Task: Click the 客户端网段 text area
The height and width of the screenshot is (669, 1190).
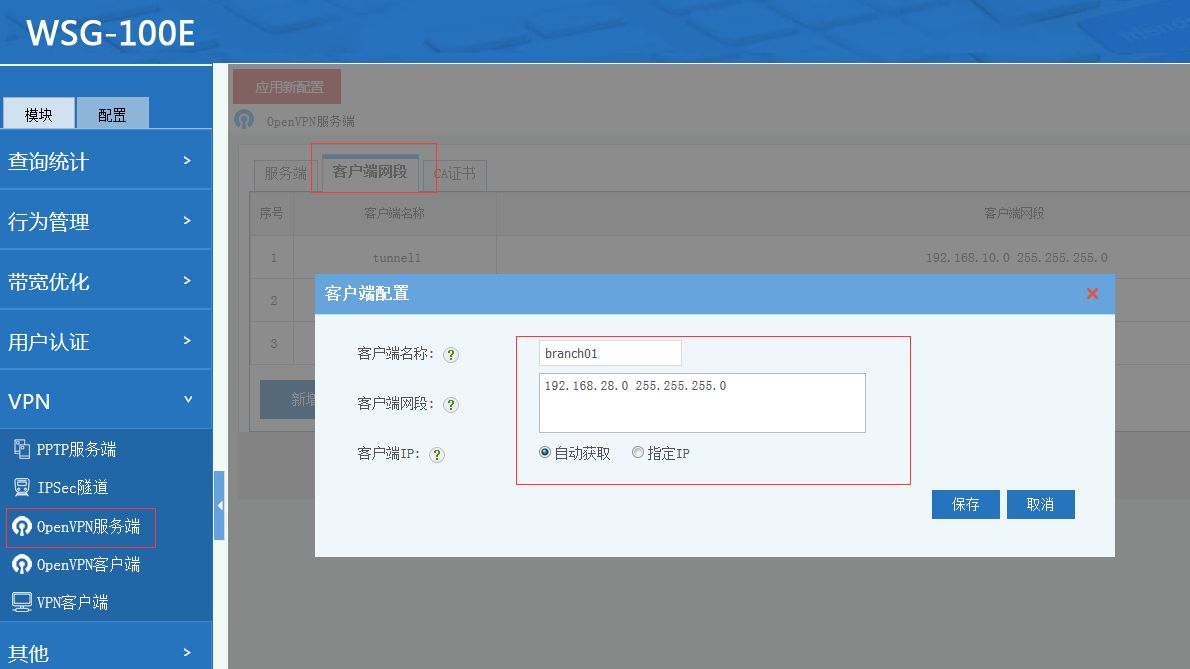Action: coord(701,403)
